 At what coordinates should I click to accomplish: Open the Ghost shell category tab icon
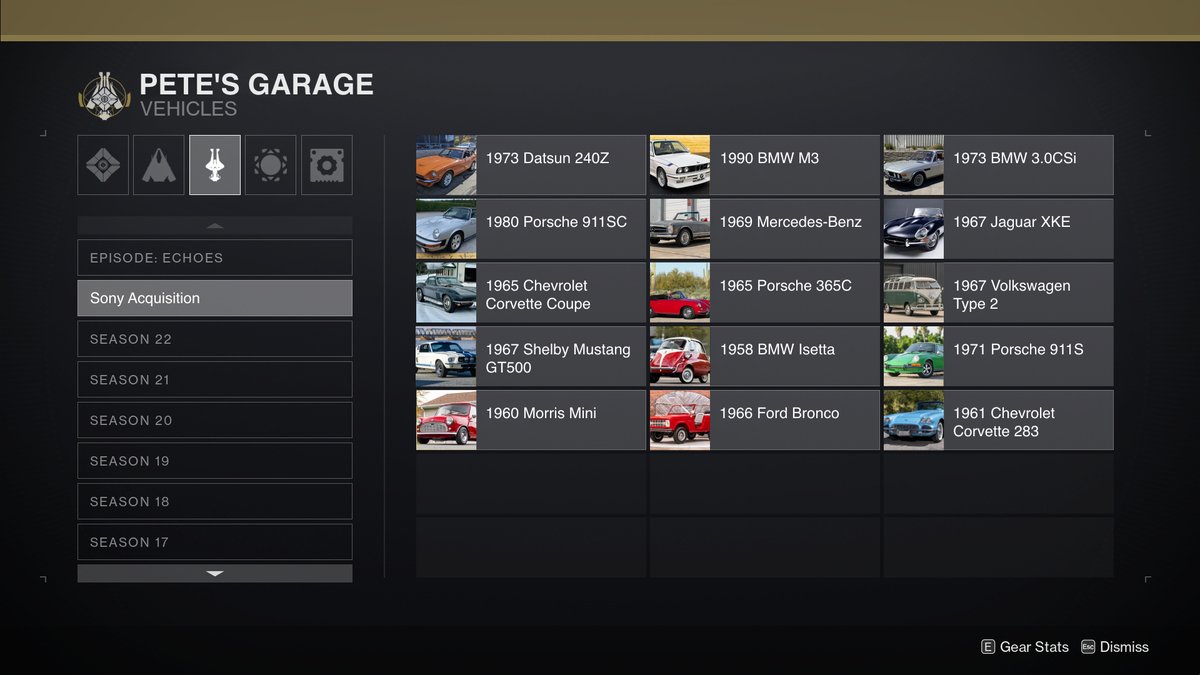tap(271, 165)
